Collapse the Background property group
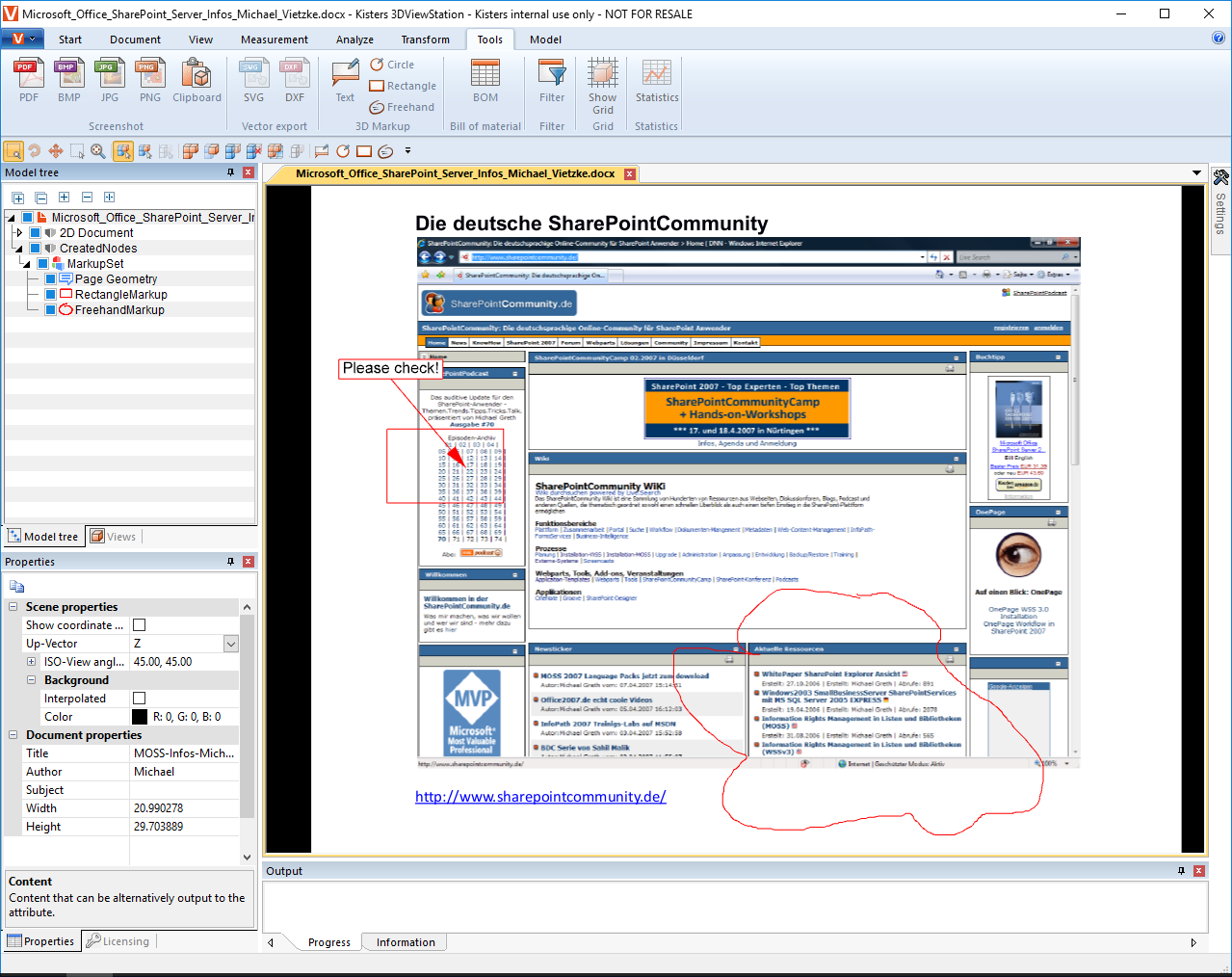This screenshot has height=977, width=1232. 31,680
